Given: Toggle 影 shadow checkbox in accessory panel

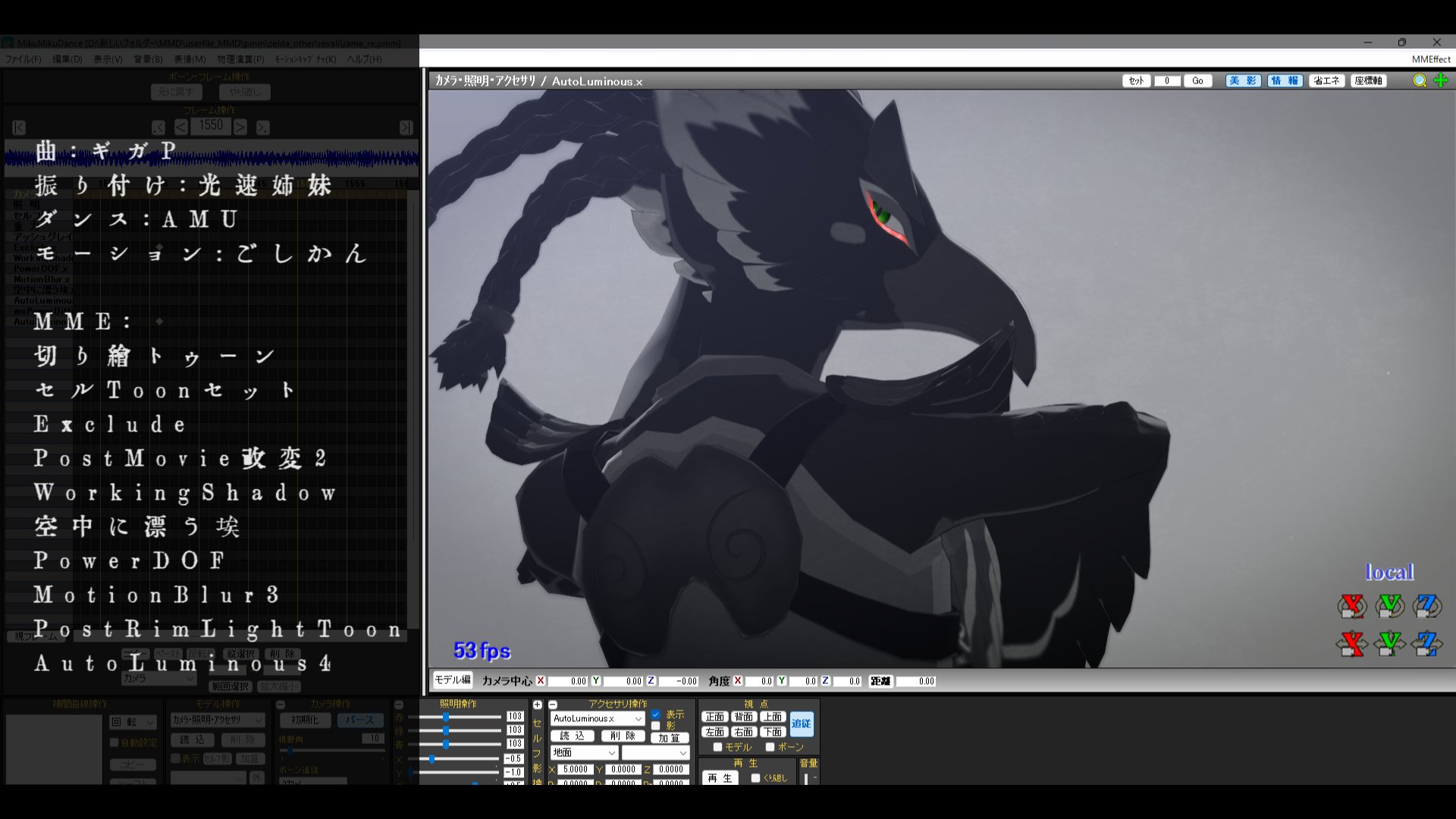Looking at the screenshot, I should (x=656, y=726).
